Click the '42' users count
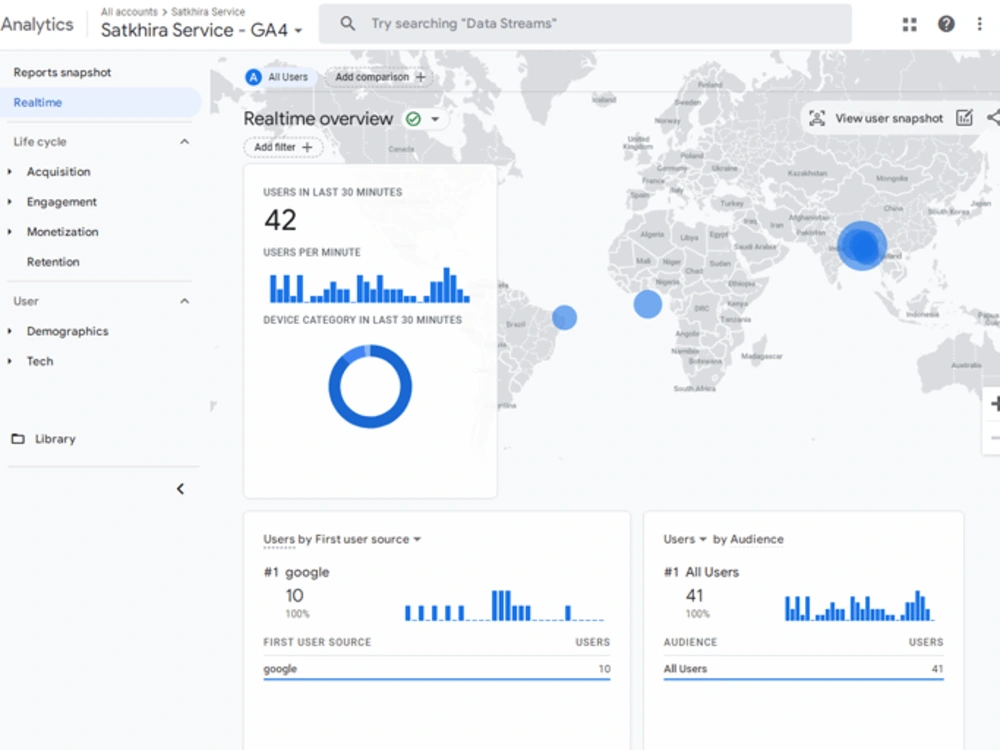Viewport: 1000px width, 750px height. click(x=280, y=220)
